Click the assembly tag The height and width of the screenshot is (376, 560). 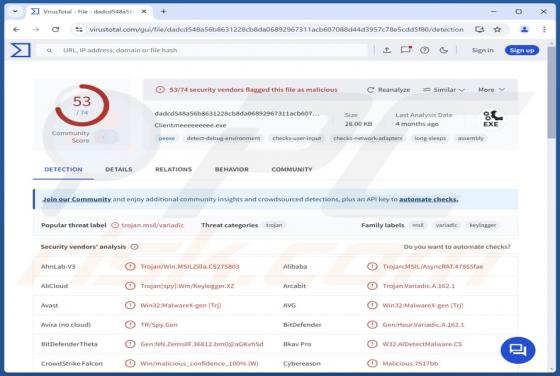click(x=471, y=138)
